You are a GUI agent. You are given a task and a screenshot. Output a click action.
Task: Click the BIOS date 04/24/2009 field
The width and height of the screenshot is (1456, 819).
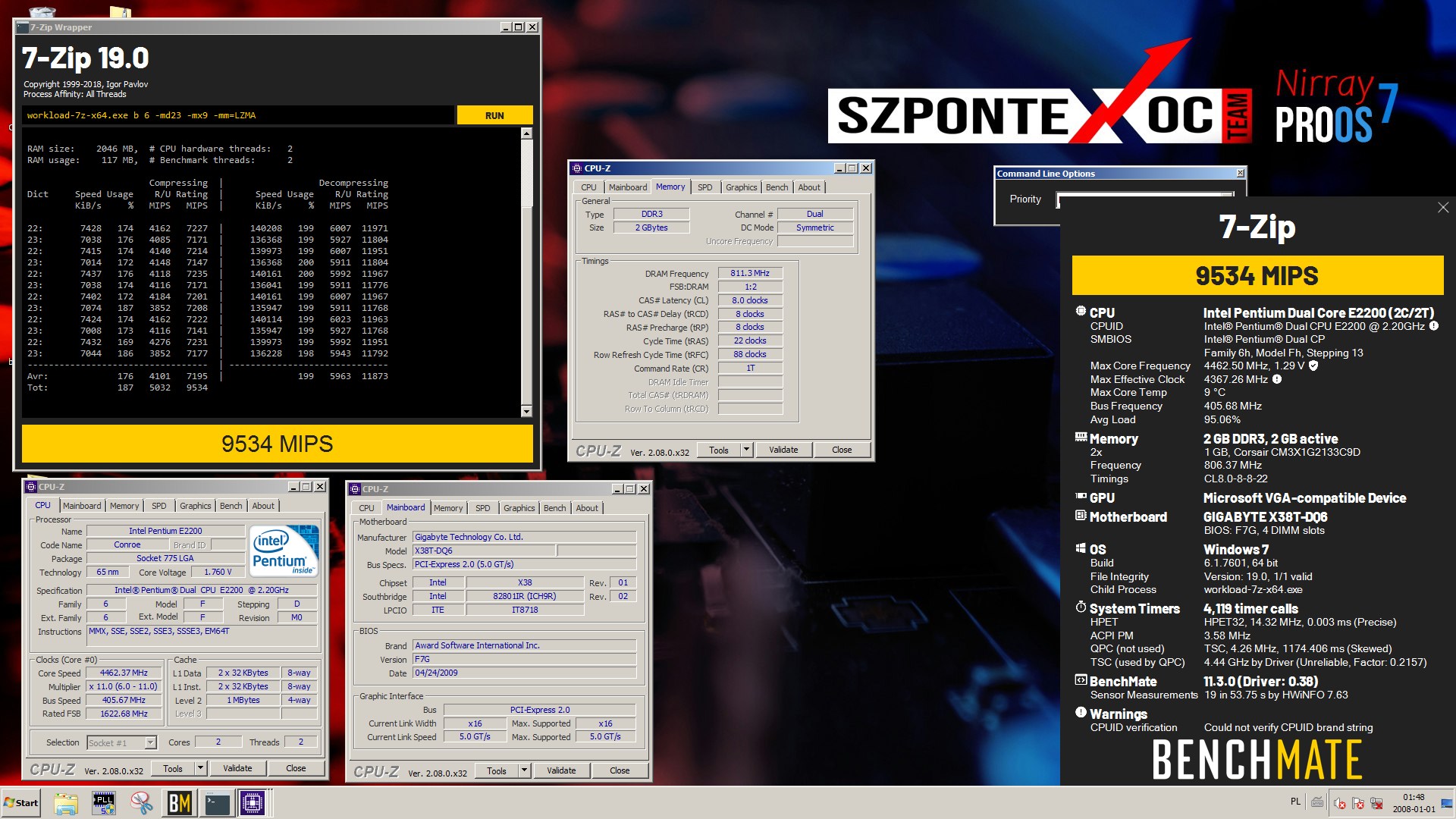coord(524,673)
